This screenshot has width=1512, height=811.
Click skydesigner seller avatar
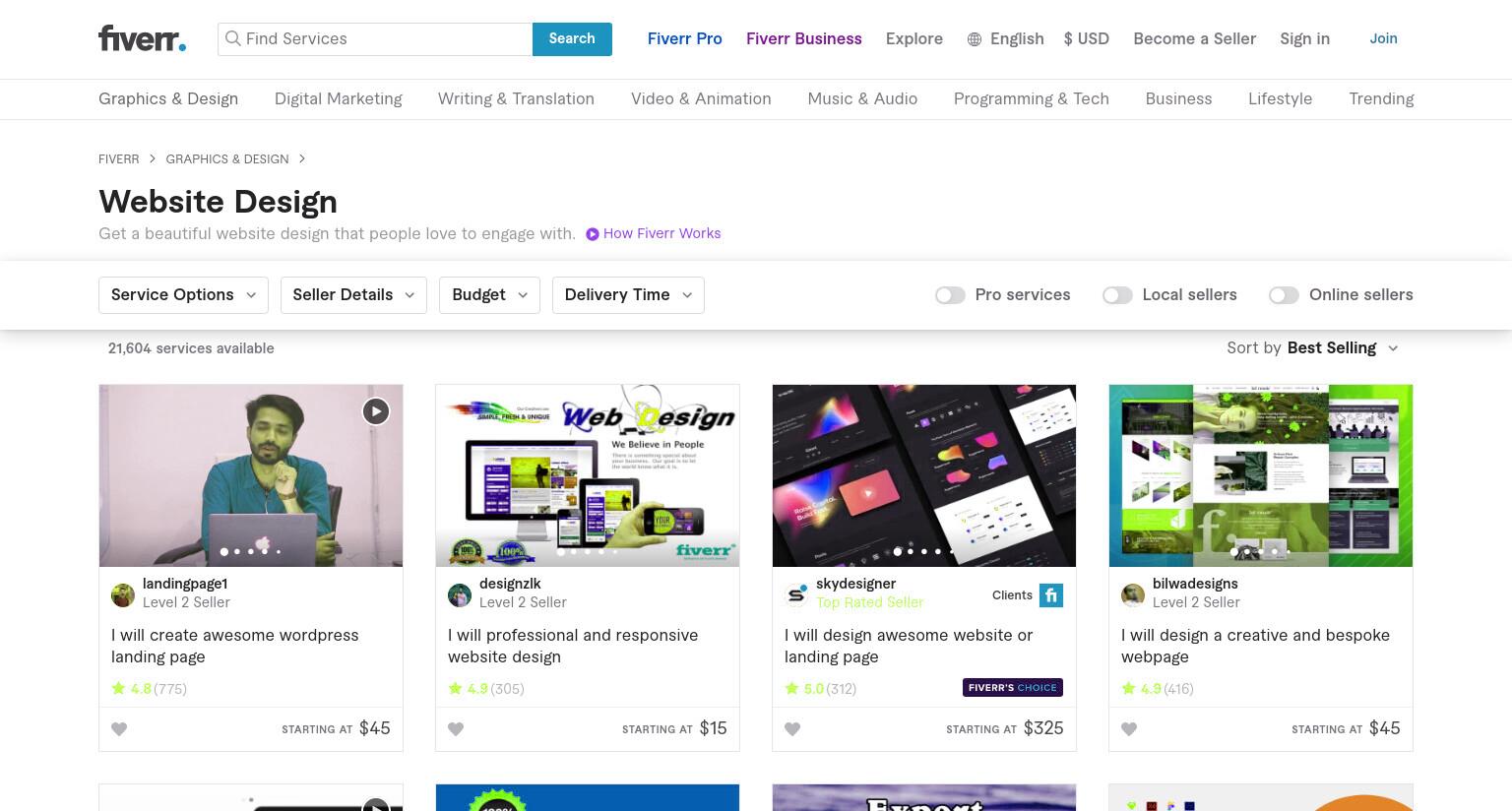(x=796, y=594)
